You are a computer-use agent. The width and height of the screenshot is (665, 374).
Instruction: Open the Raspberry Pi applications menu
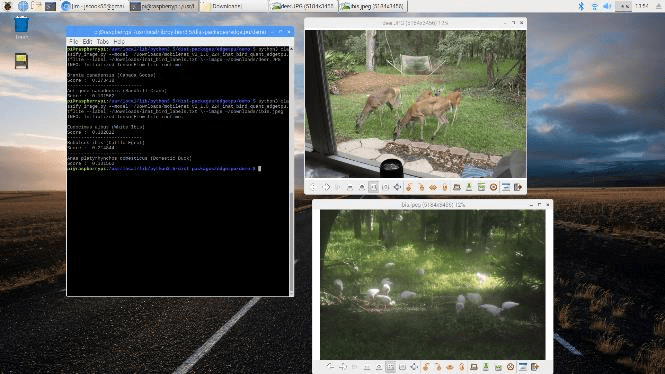coord(8,6)
